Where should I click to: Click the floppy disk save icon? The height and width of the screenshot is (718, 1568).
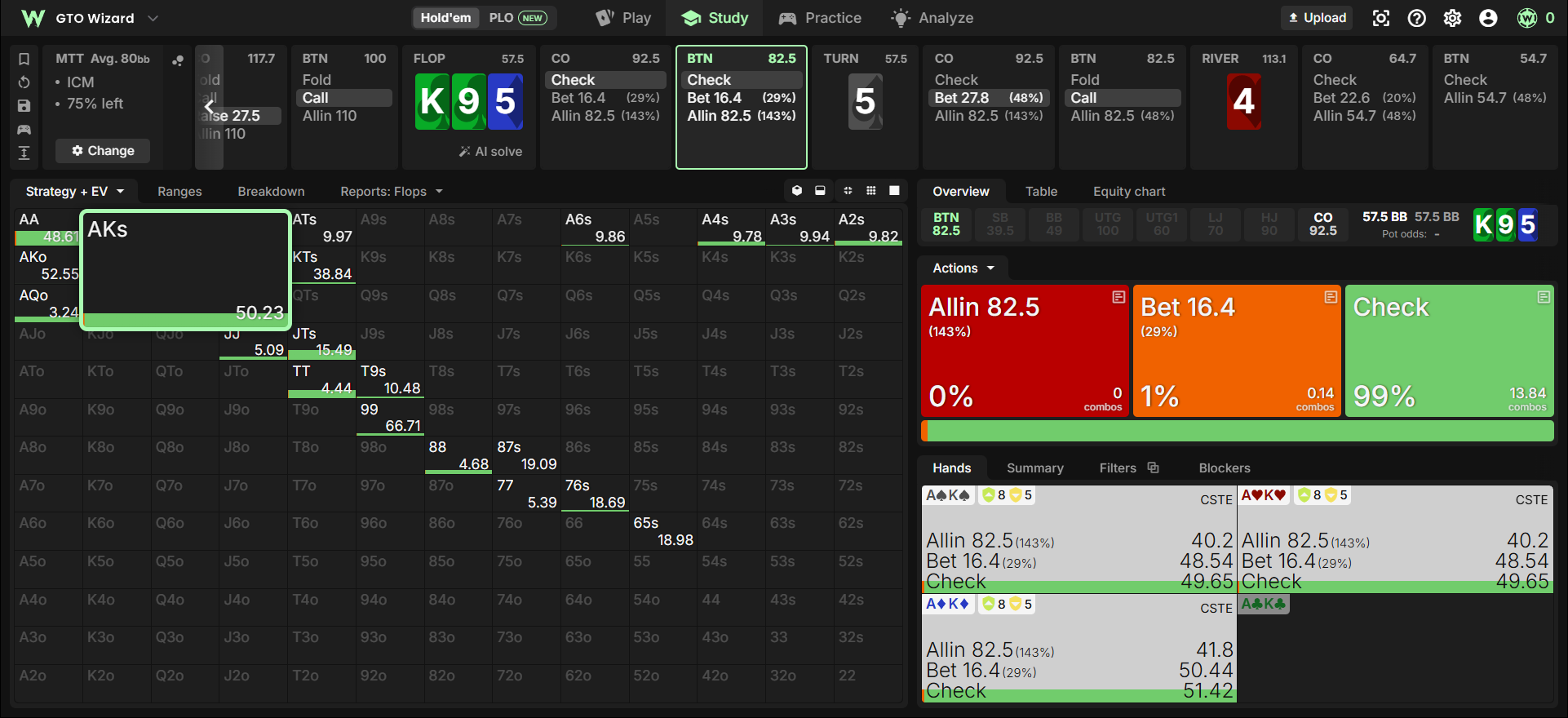click(24, 106)
